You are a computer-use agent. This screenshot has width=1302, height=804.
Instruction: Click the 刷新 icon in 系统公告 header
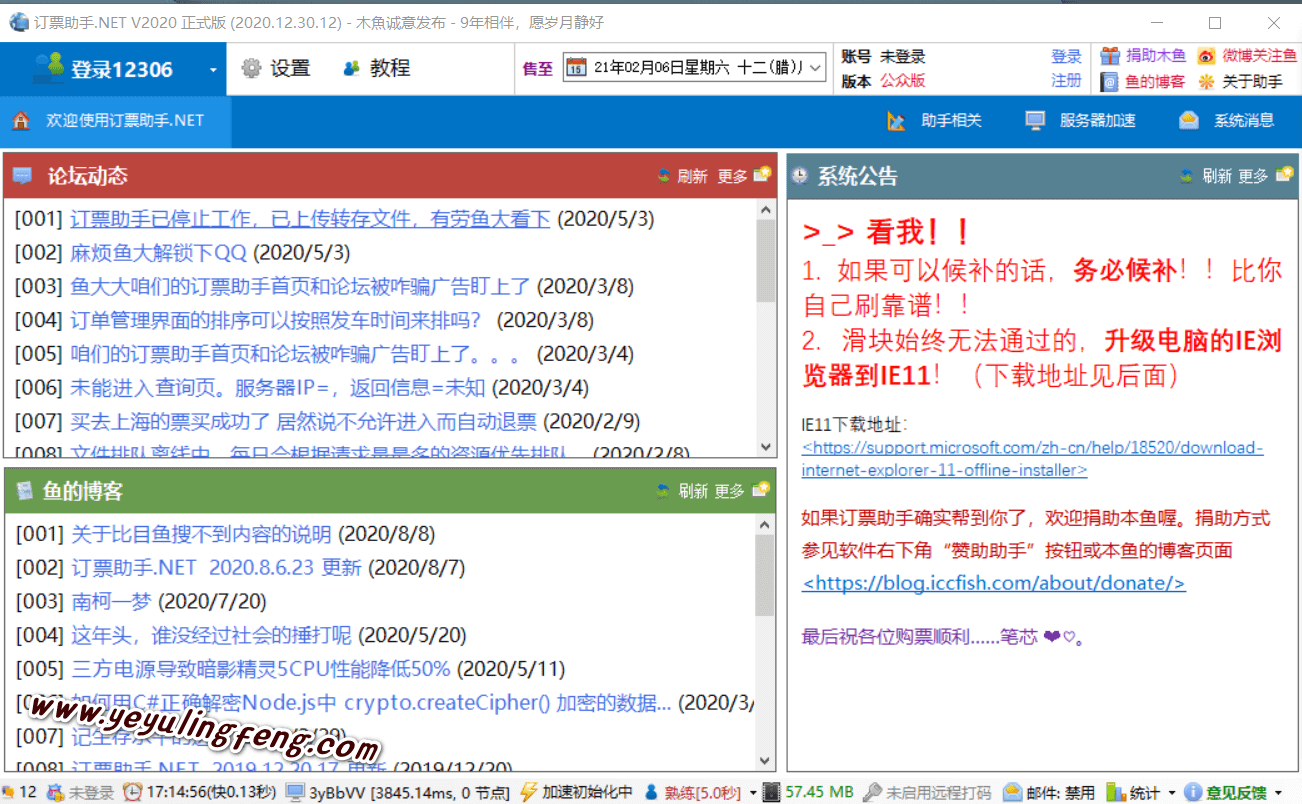(1187, 176)
